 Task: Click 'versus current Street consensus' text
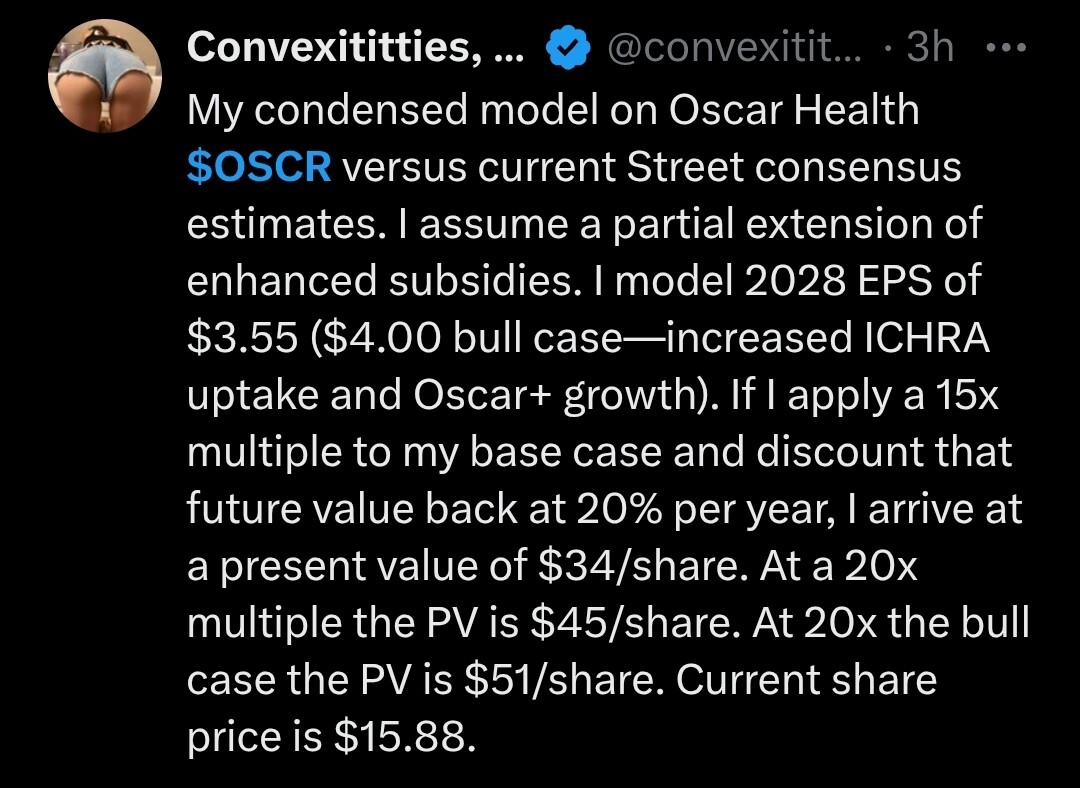tap(651, 167)
